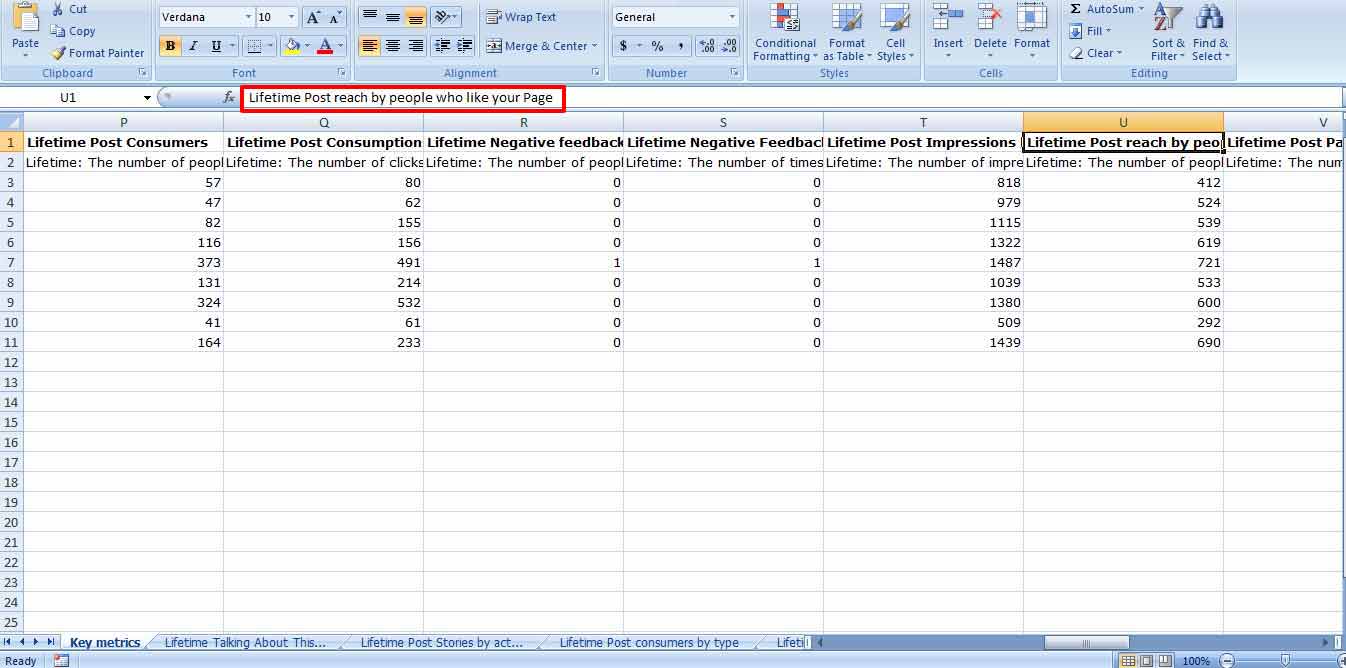This screenshot has width=1346, height=668.
Task: Switch to Lifetime Talking About This sheet
Action: coord(245,642)
